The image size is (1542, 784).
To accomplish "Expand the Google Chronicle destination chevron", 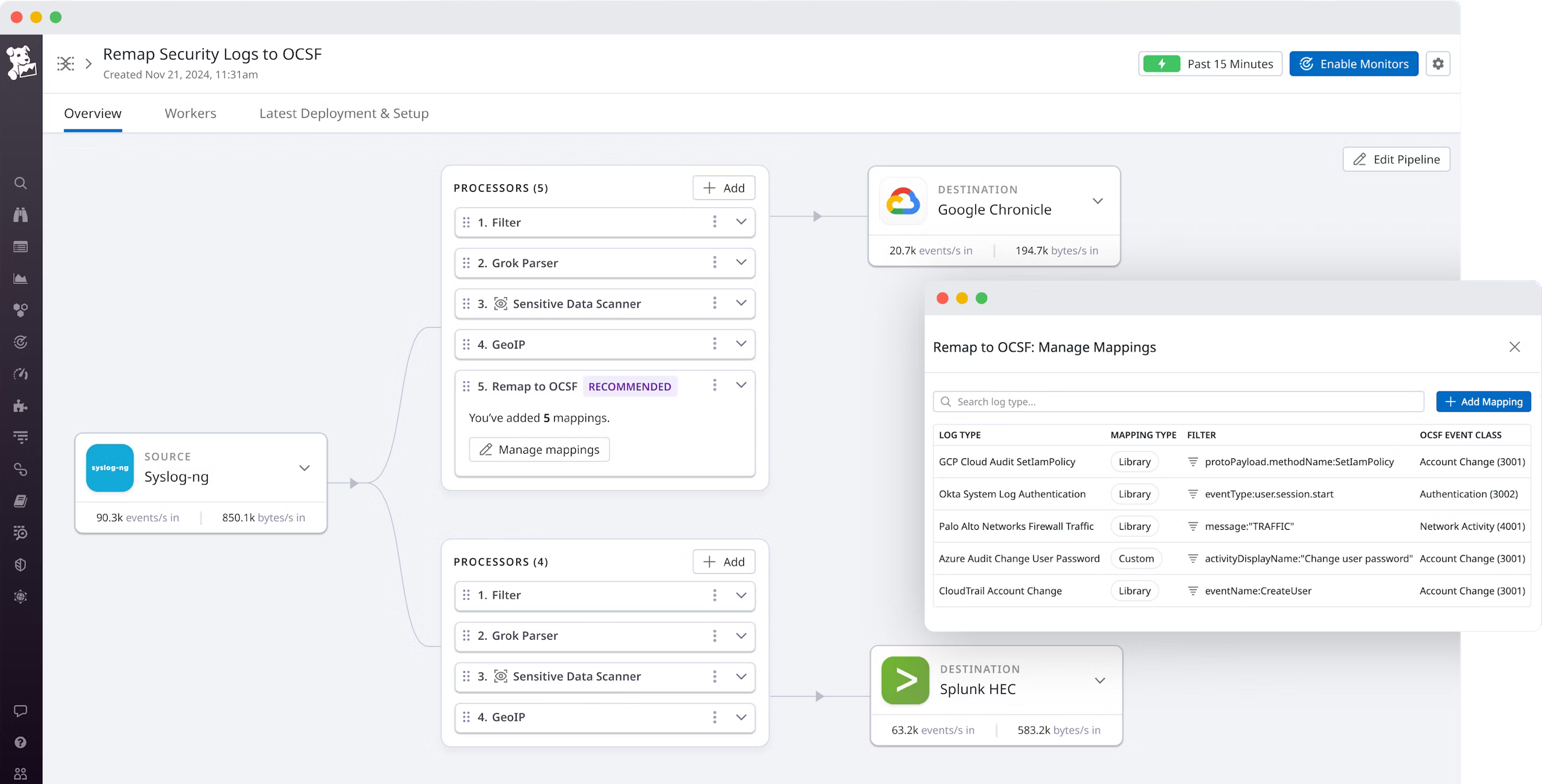I will 1097,201.
